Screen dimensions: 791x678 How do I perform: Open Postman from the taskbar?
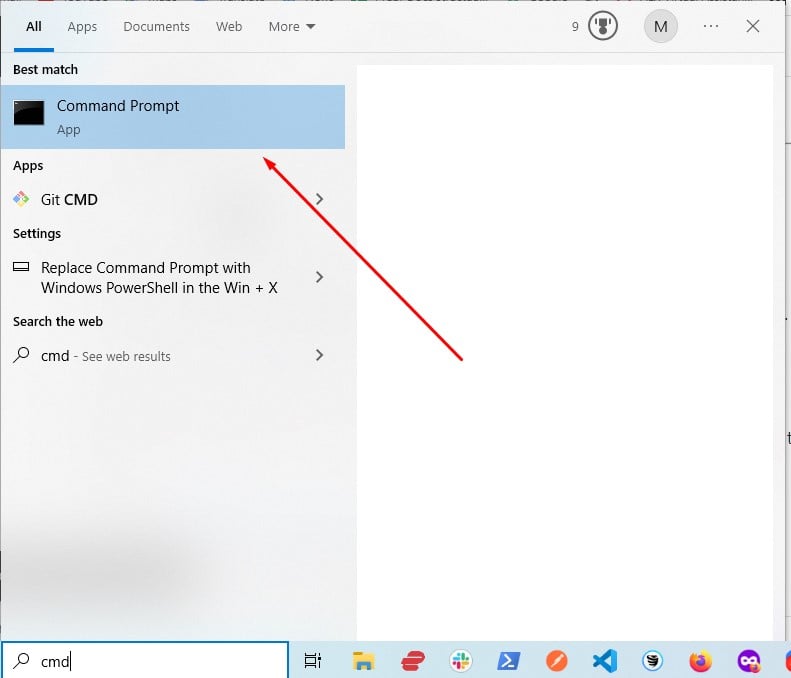click(x=557, y=660)
